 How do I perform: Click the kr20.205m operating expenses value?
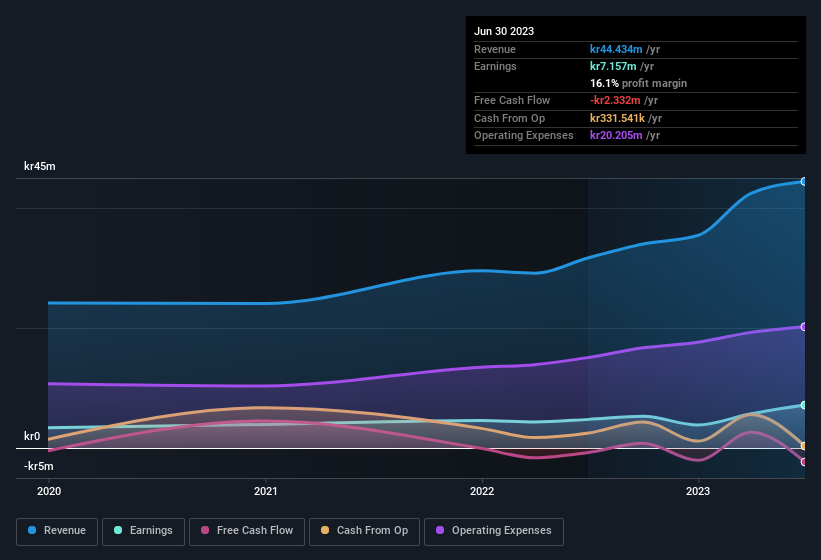[x=616, y=135]
